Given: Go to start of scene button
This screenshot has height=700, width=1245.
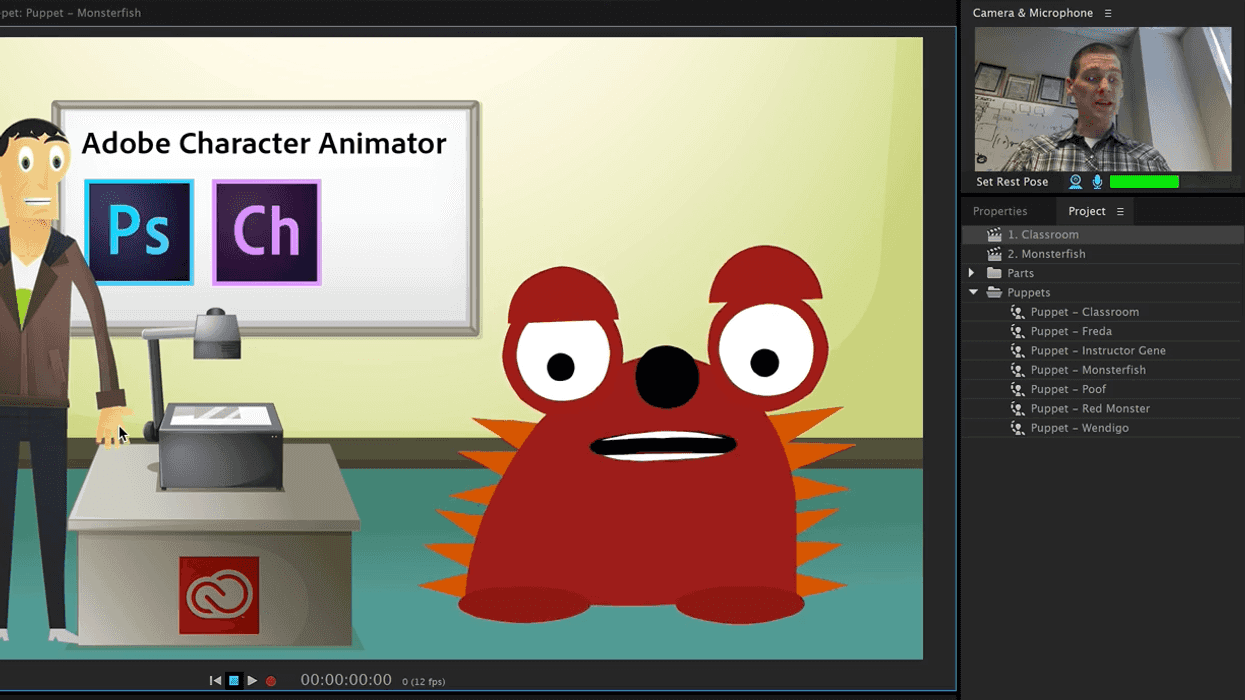Looking at the screenshot, I should click(215, 681).
